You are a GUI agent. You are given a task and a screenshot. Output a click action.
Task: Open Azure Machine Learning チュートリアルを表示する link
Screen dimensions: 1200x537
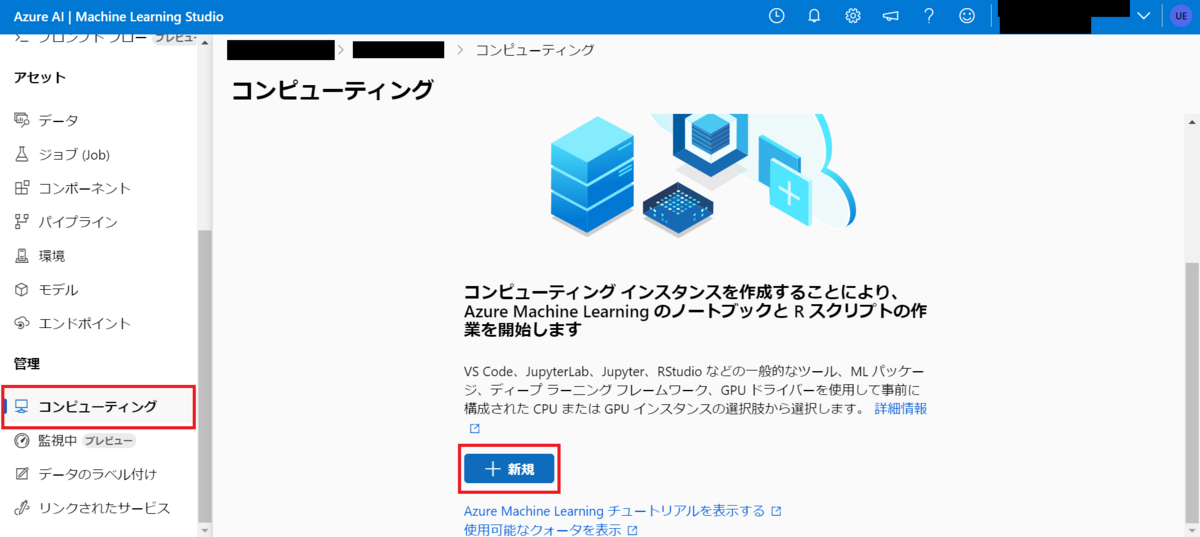point(614,511)
